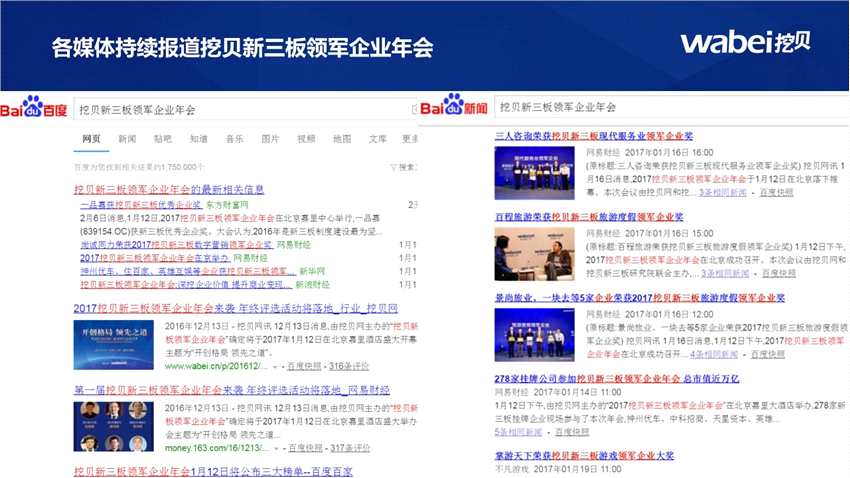Image resolution: width=850 pixels, height=478 pixels.
Task: Open 挖贝新三板领军企业年会的最新相关信息 link
Action: [x=169, y=189]
